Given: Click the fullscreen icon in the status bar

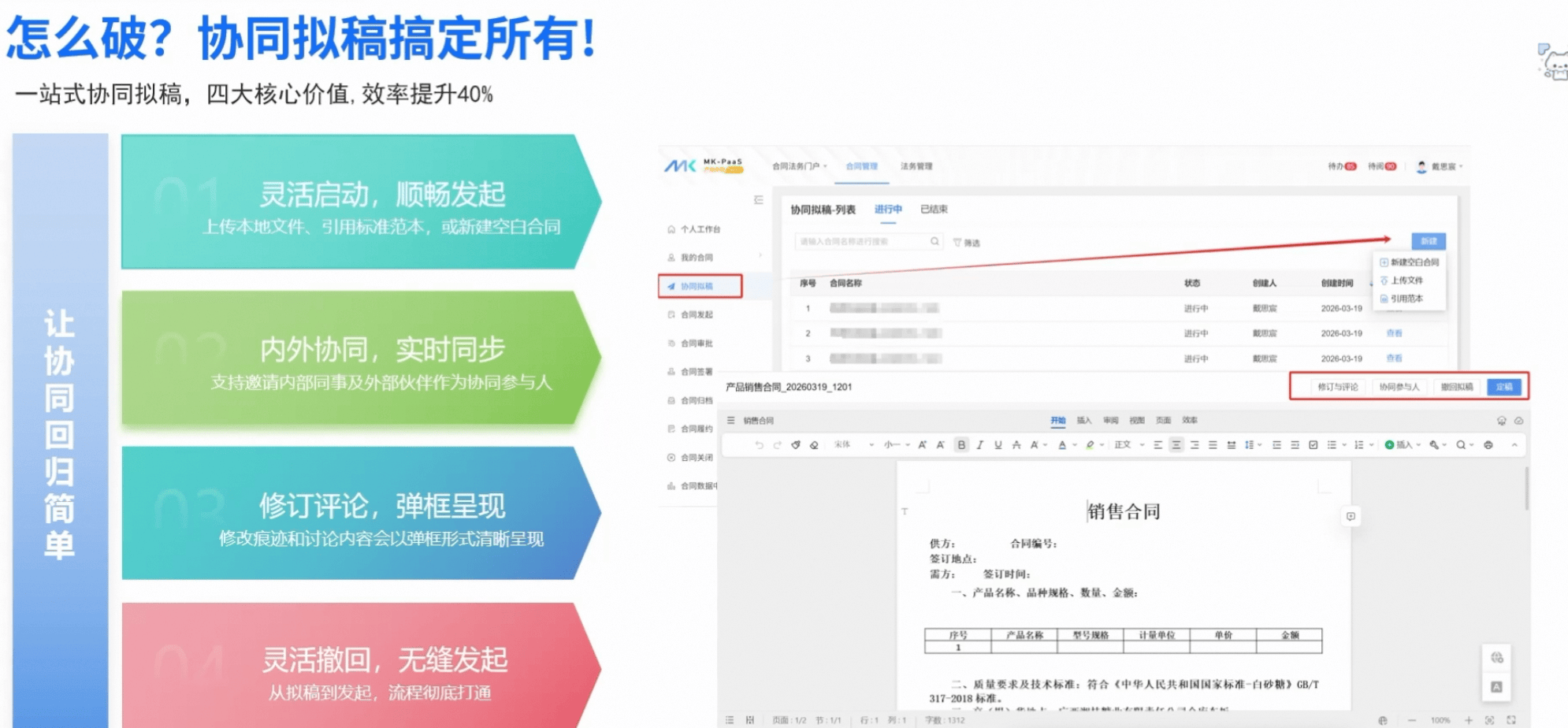Looking at the screenshot, I should click(x=1511, y=720).
